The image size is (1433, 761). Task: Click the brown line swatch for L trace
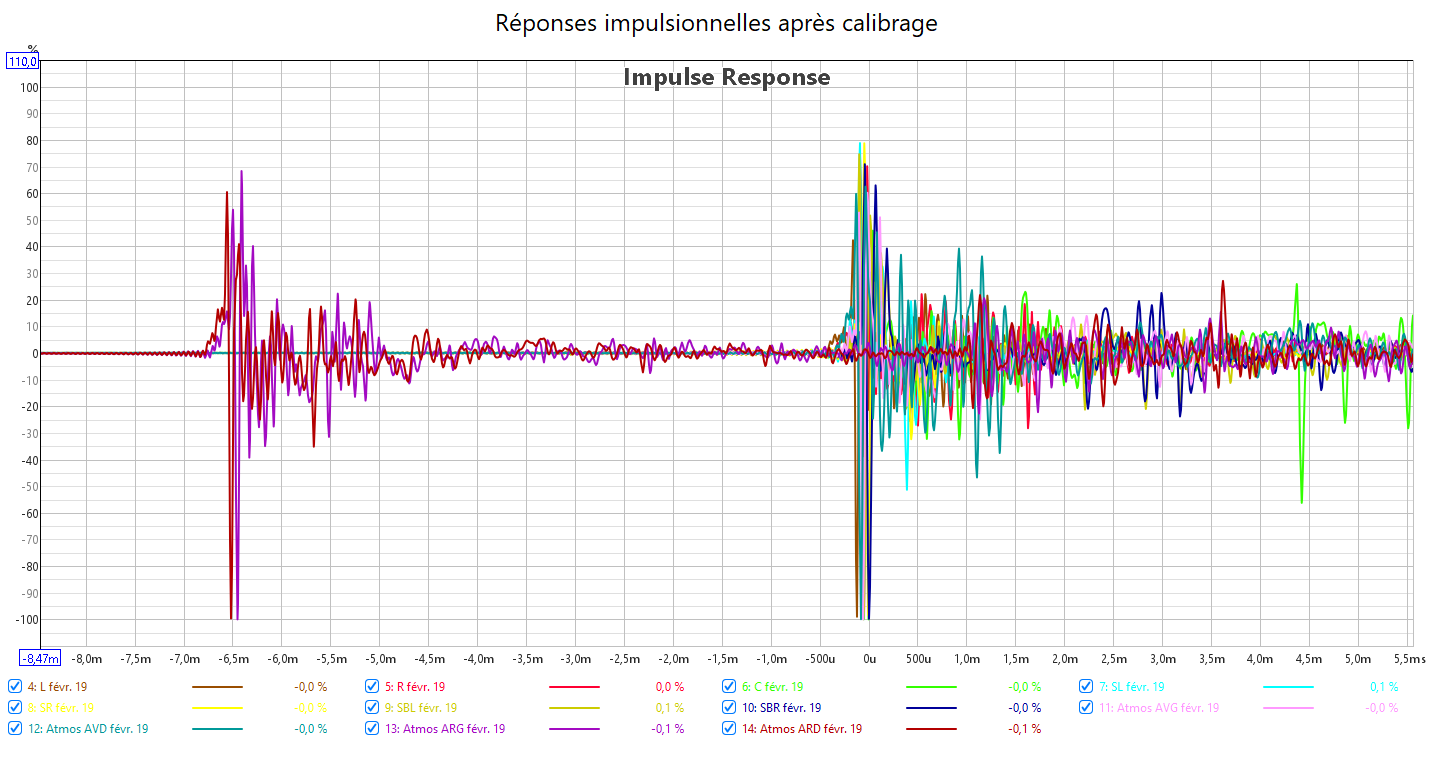[217, 687]
